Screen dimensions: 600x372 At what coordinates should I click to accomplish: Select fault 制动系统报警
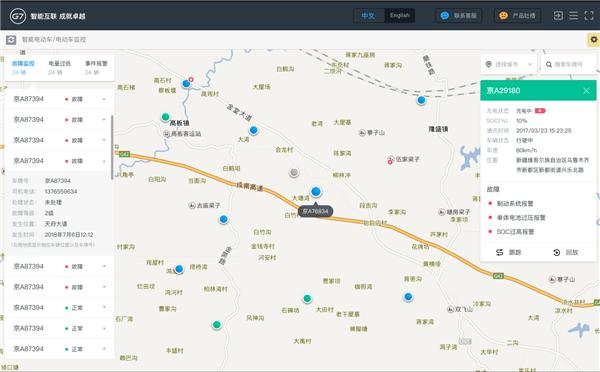[515, 204]
